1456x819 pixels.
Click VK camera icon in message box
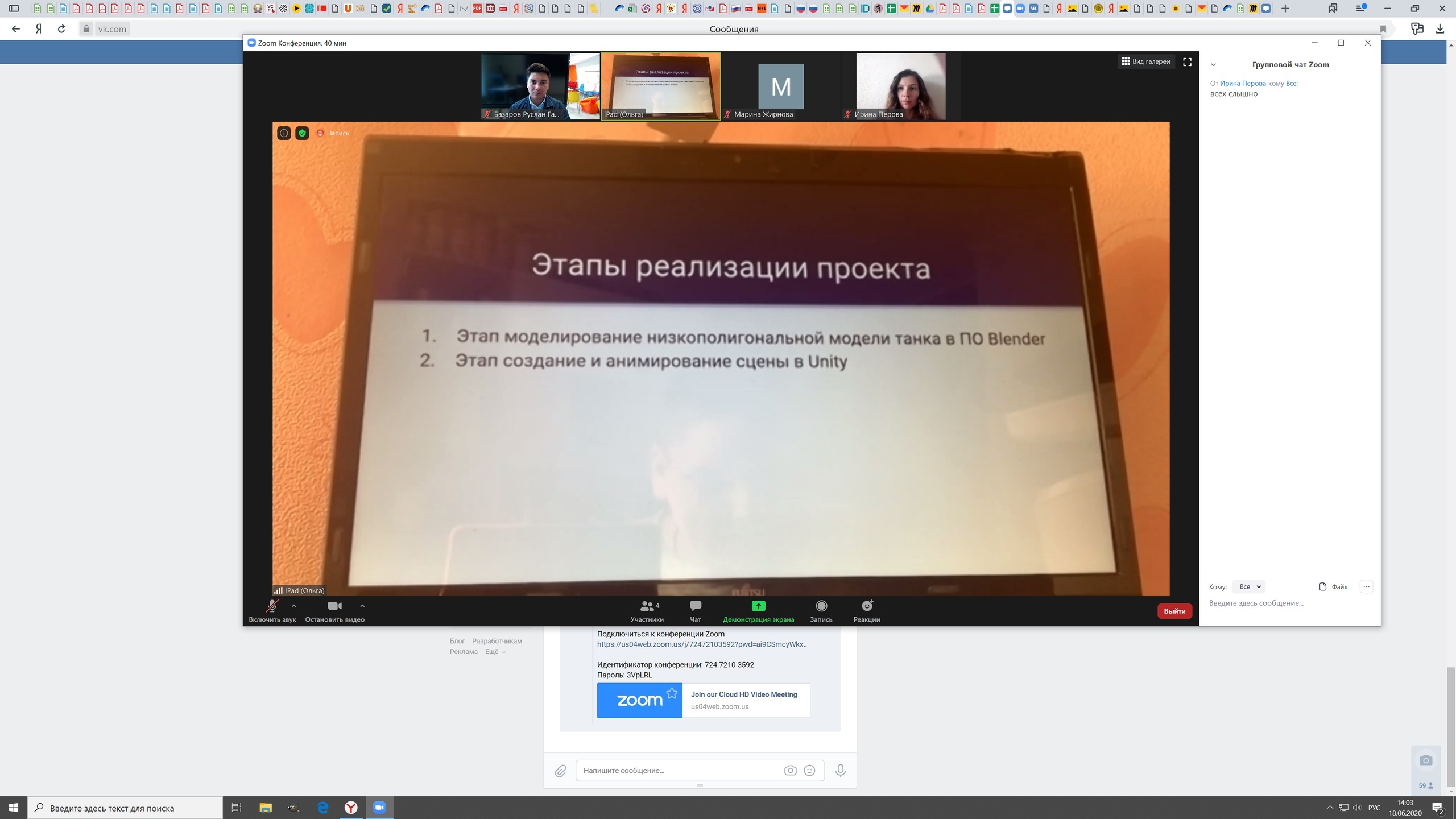coord(790,771)
